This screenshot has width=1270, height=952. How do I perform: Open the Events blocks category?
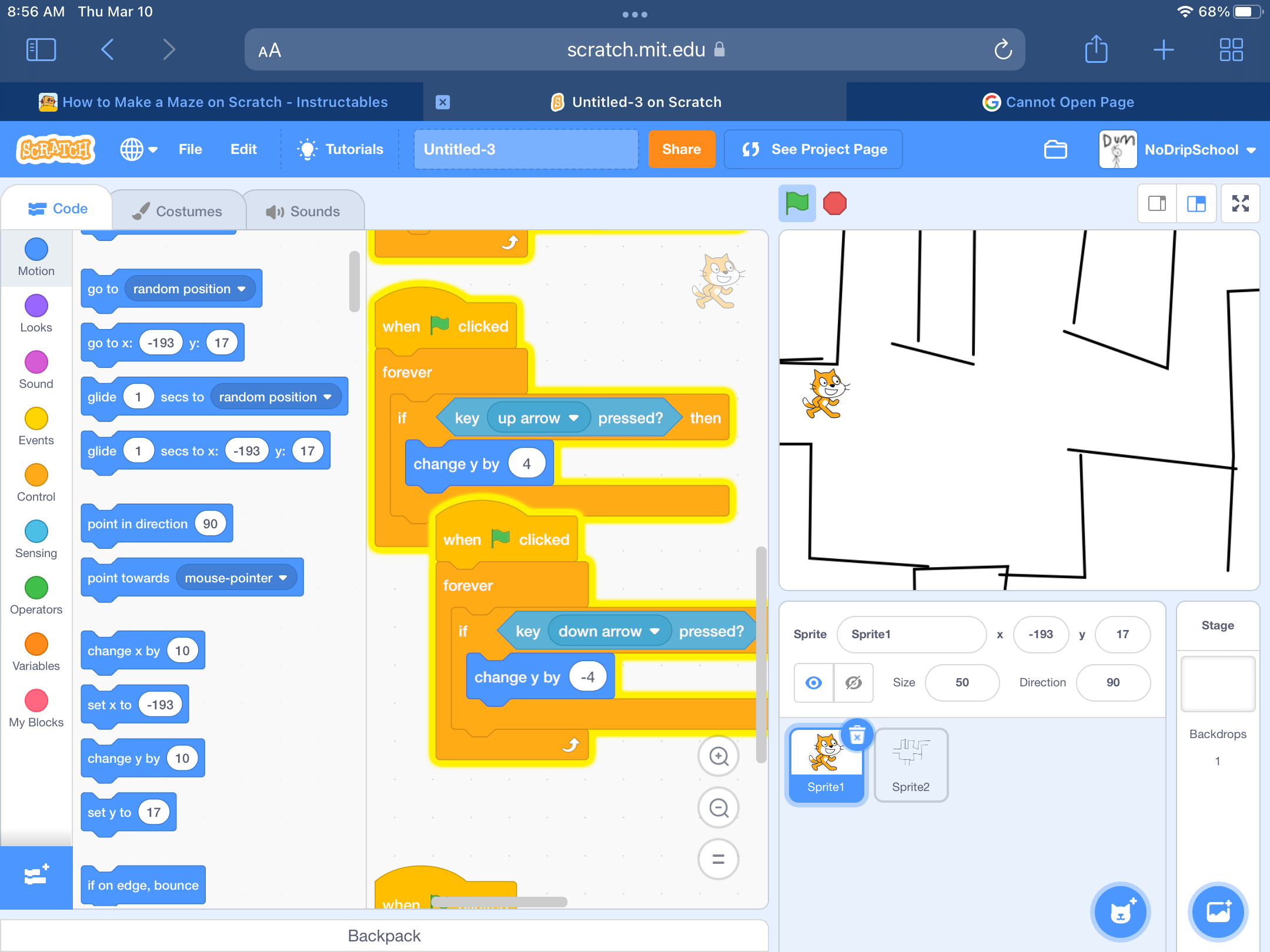(x=36, y=426)
